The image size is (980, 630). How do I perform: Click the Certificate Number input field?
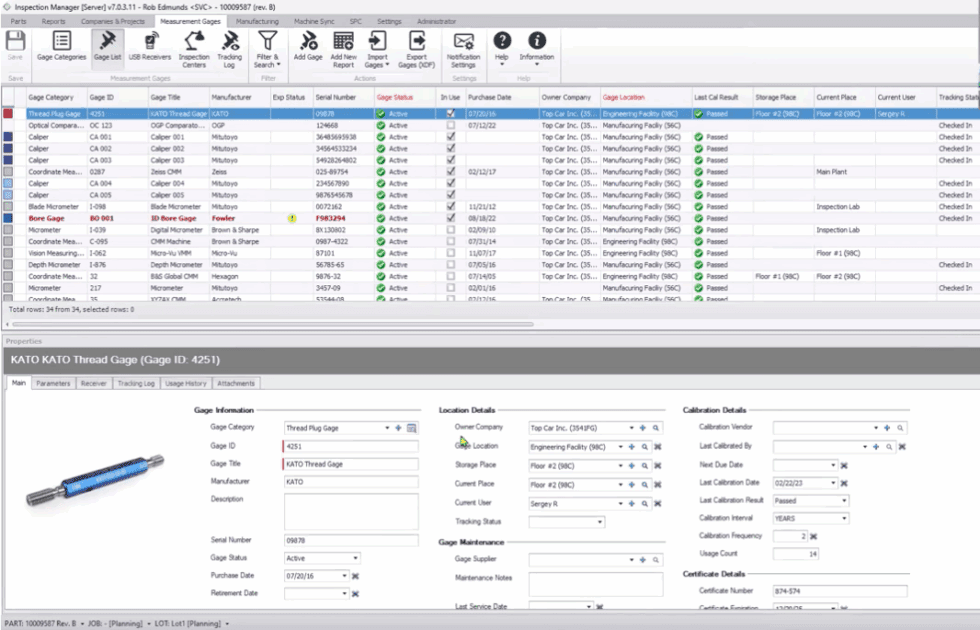(840, 590)
